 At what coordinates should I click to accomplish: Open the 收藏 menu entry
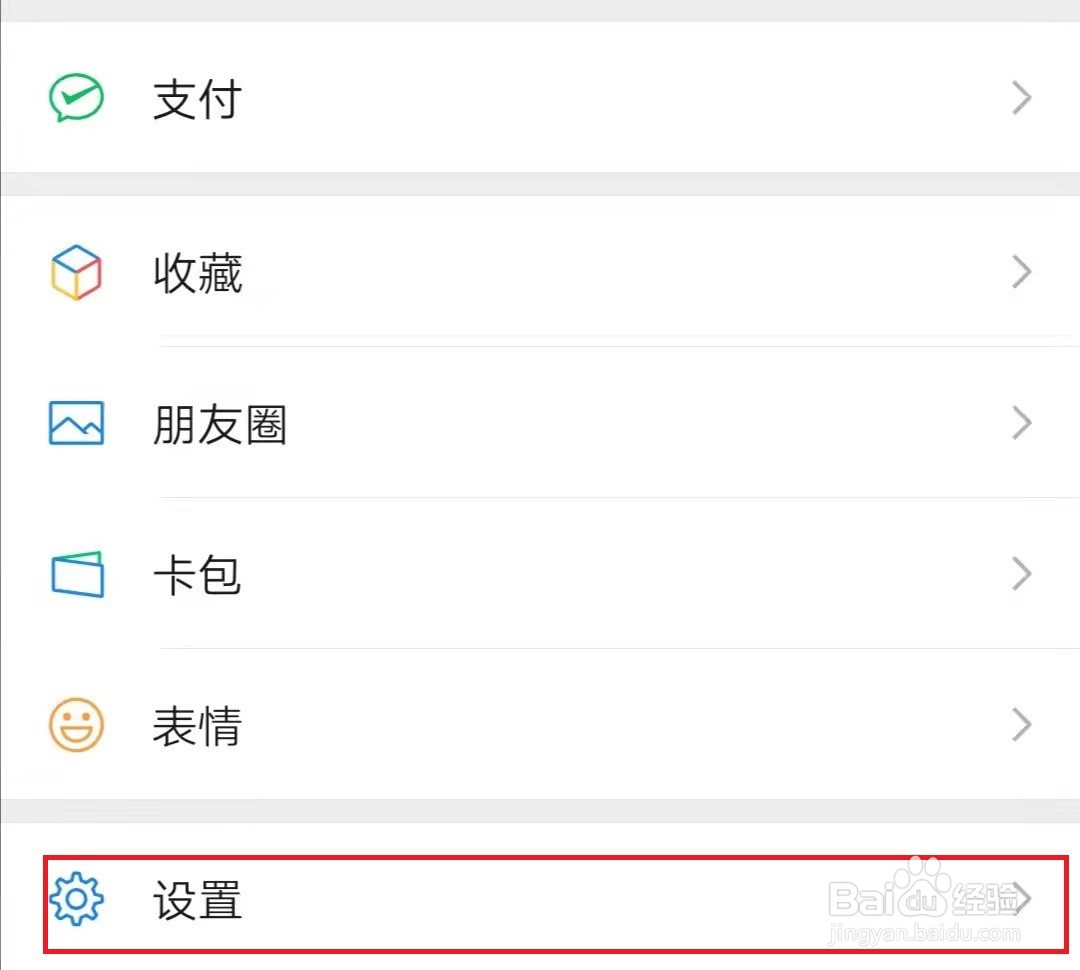pyautogui.click(x=198, y=273)
